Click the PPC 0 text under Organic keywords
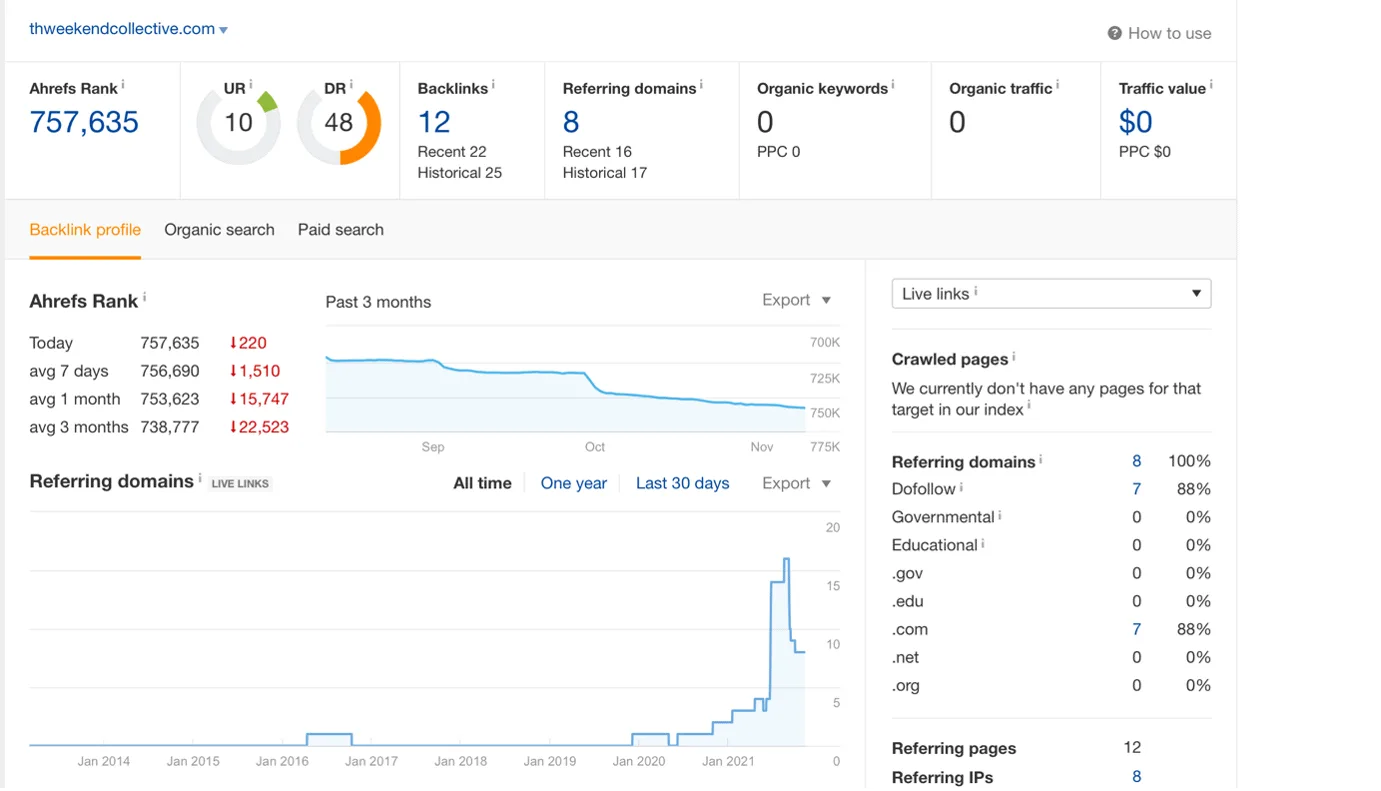Viewport: 1381px width, 791px height. click(779, 152)
